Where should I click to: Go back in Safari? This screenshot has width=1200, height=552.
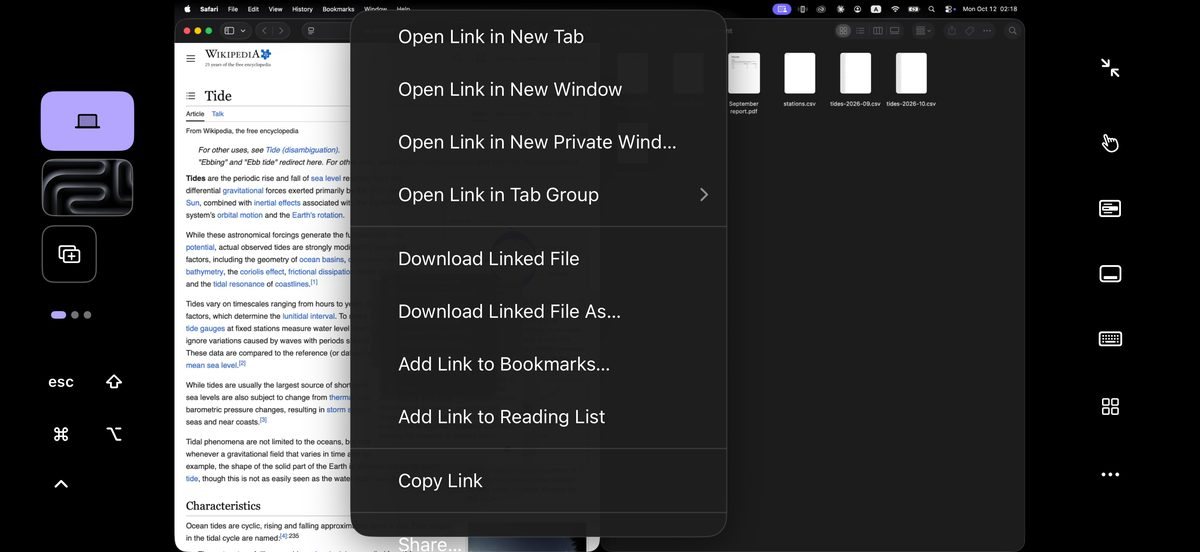264,31
